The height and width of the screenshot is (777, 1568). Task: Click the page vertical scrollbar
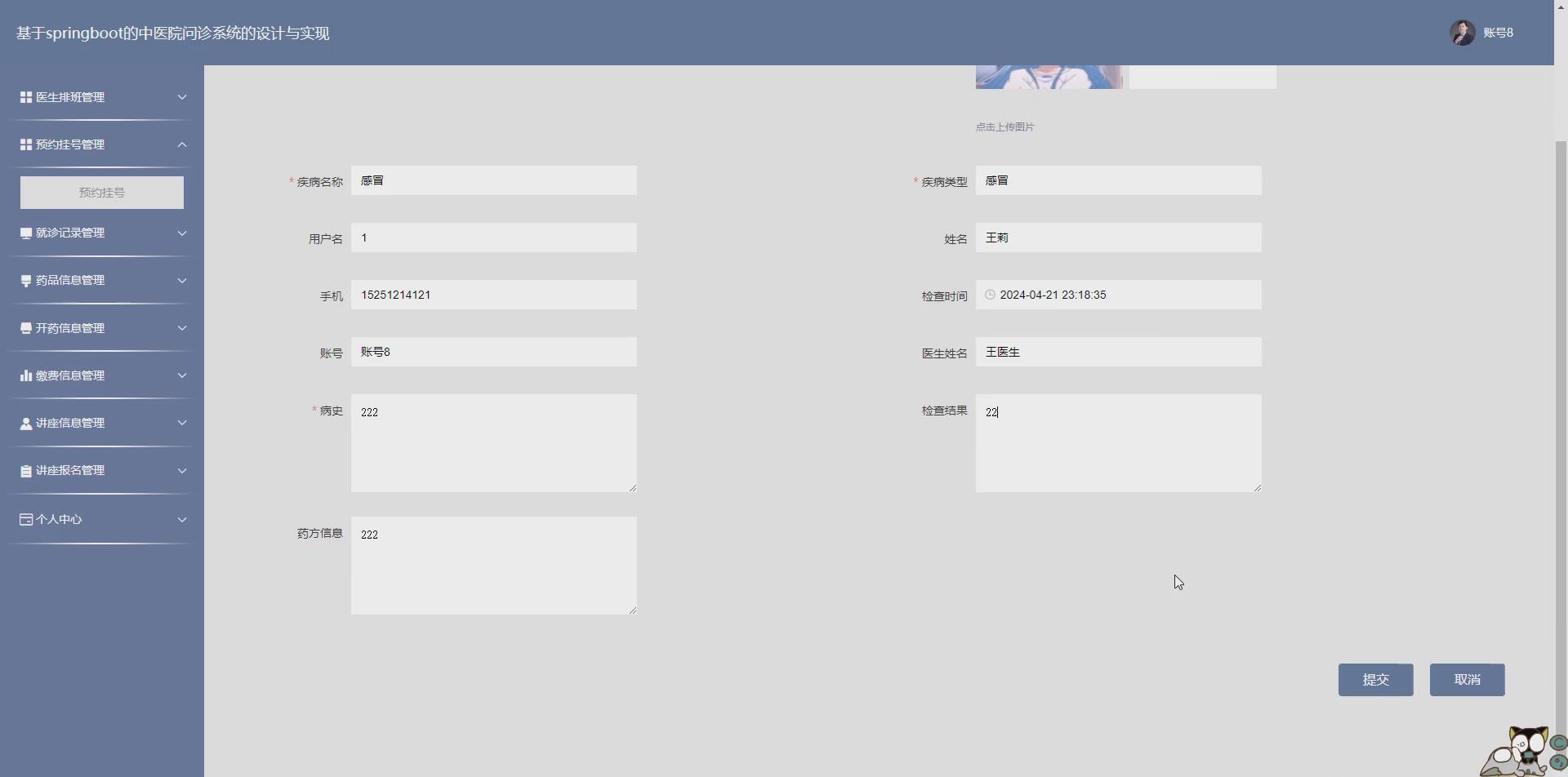[1561, 457]
